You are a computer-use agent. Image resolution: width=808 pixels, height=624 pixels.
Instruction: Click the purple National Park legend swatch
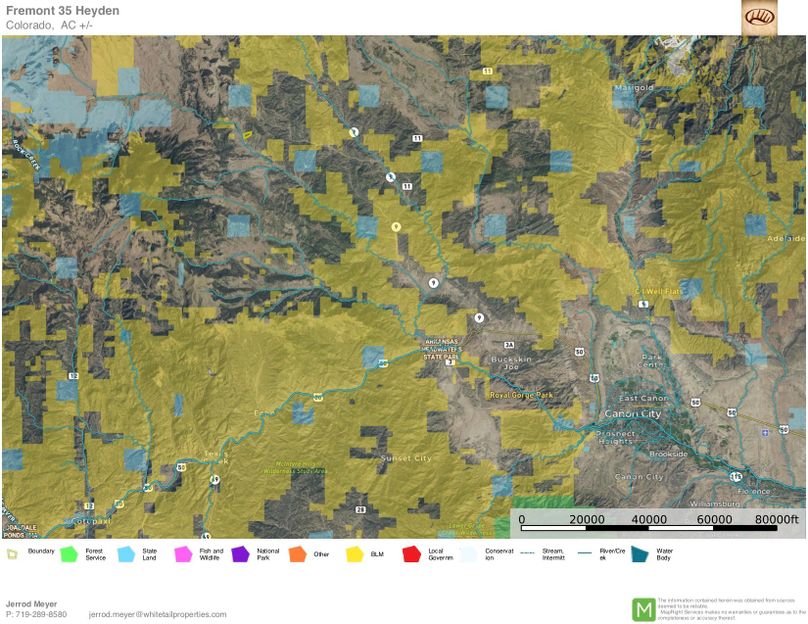coord(240,553)
